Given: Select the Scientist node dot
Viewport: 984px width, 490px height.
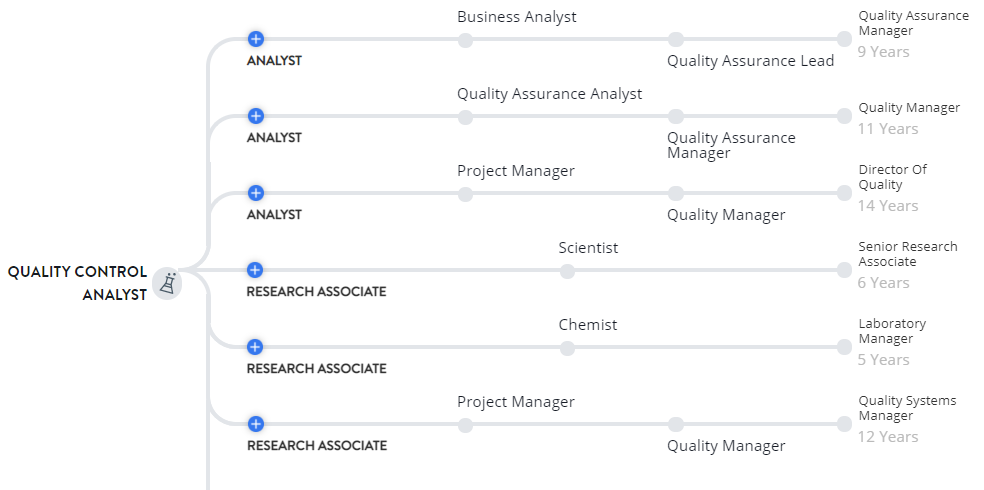Looking at the screenshot, I should point(567,271).
